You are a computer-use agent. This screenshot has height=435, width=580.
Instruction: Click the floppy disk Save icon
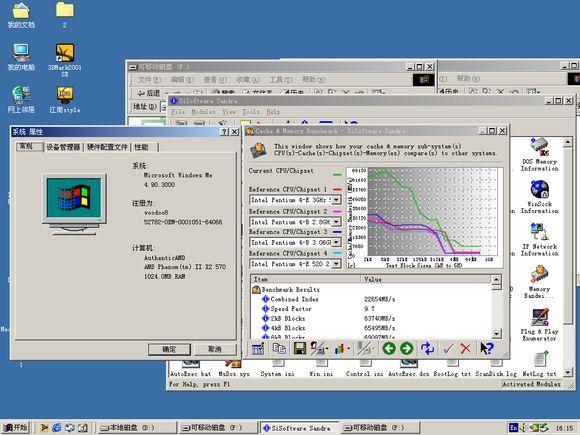click(300, 348)
